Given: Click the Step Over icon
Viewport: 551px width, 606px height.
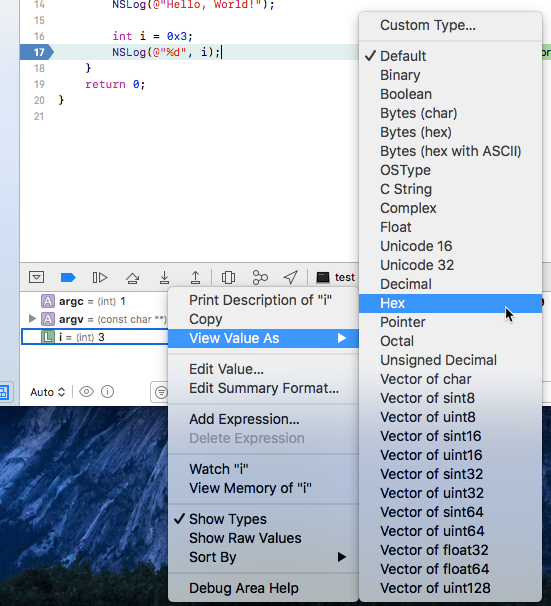Looking at the screenshot, I should point(133,277).
